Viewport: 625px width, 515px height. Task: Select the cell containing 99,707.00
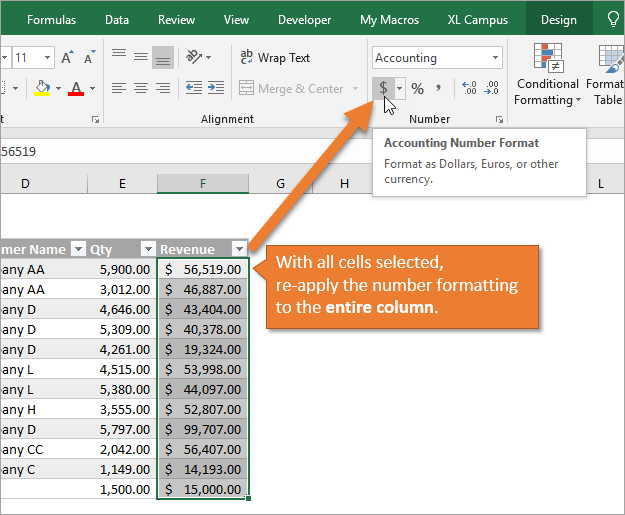point(203,429)
